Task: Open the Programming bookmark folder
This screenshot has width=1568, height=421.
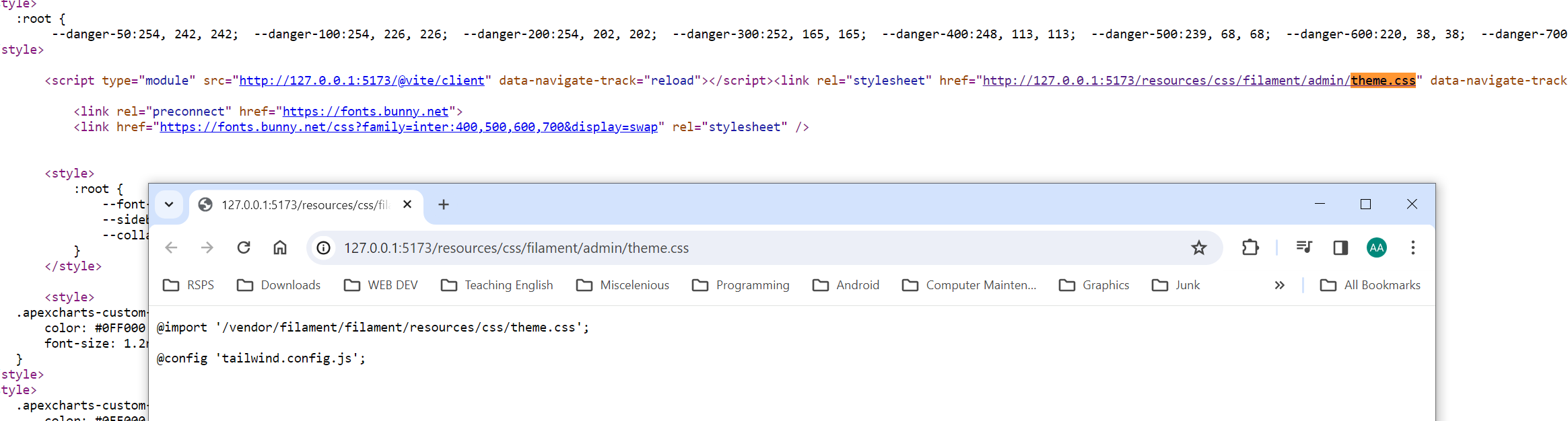Action: tap(741, 285)
